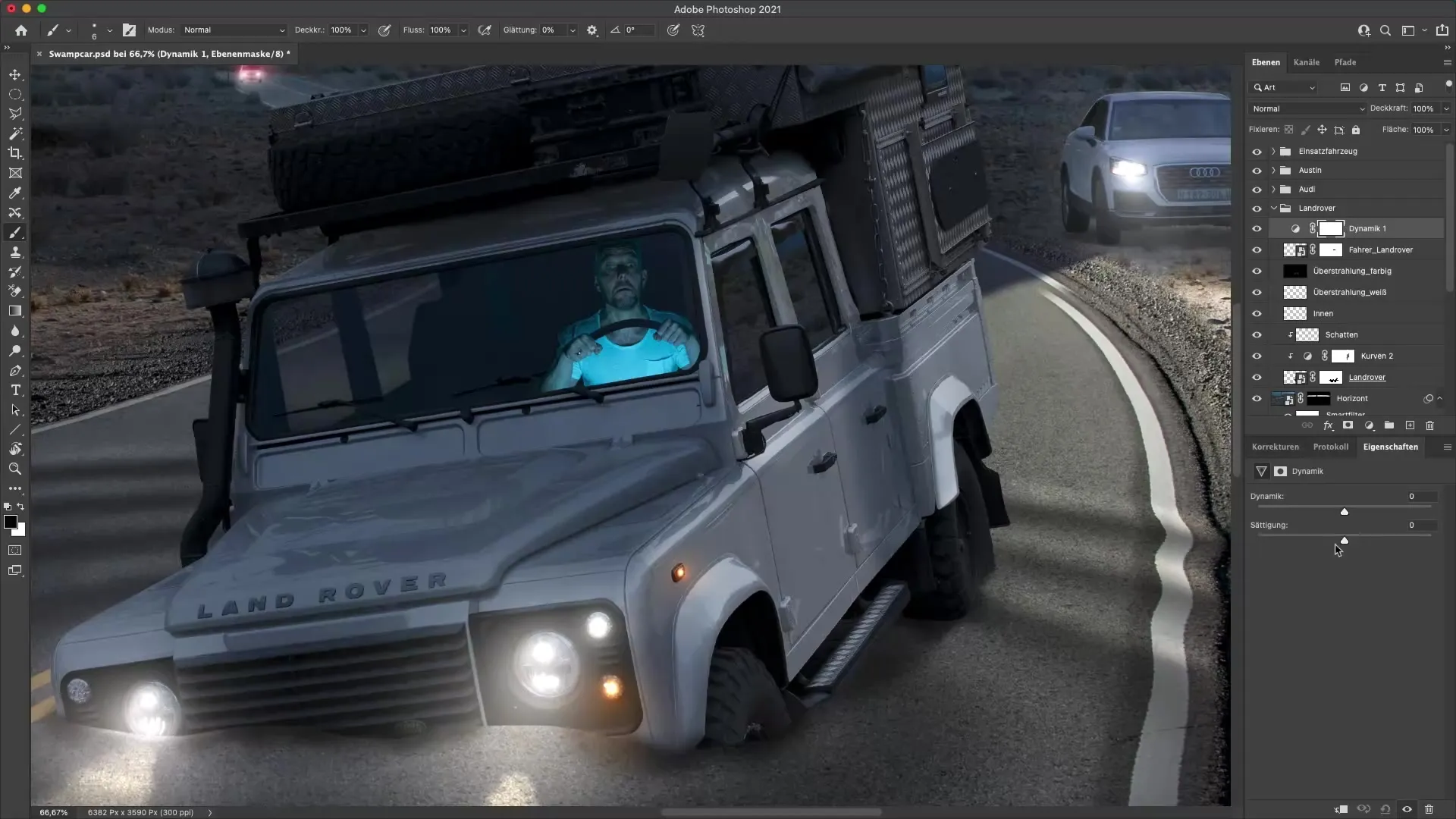Open the brush Modus dropdown
The image size is (1456, 819).
(234, 30)
